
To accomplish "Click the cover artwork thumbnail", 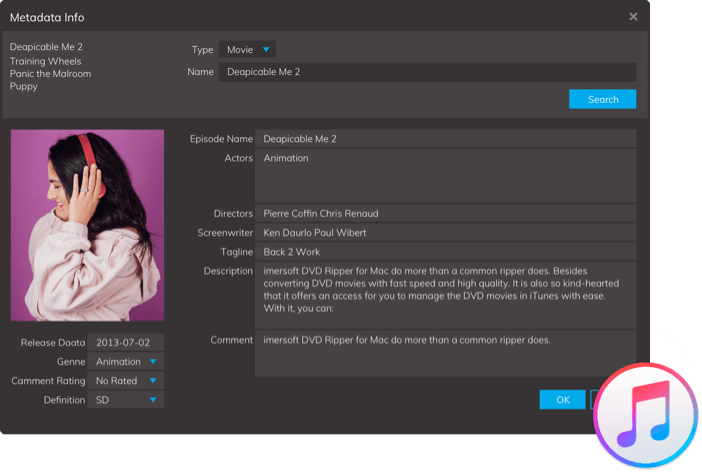I will tap(87, 225).
